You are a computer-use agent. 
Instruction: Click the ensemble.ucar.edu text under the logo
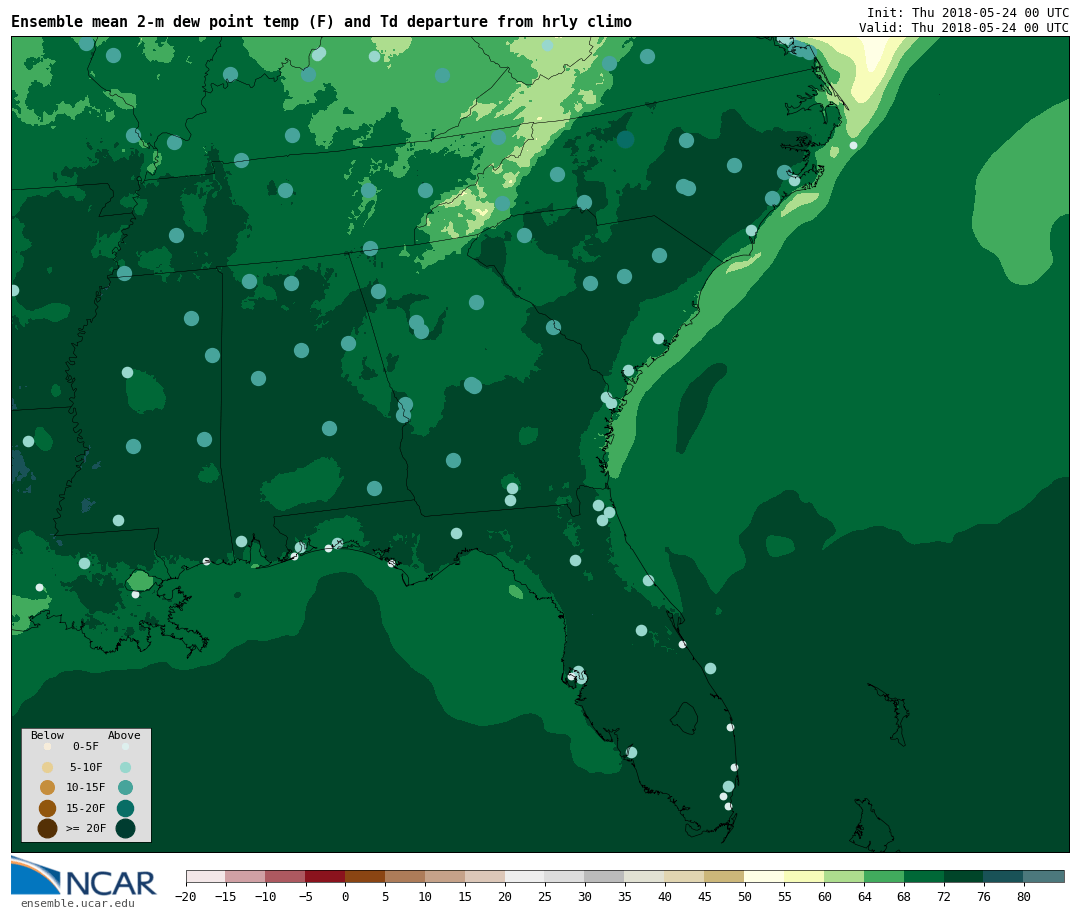(x=78, y=903)
